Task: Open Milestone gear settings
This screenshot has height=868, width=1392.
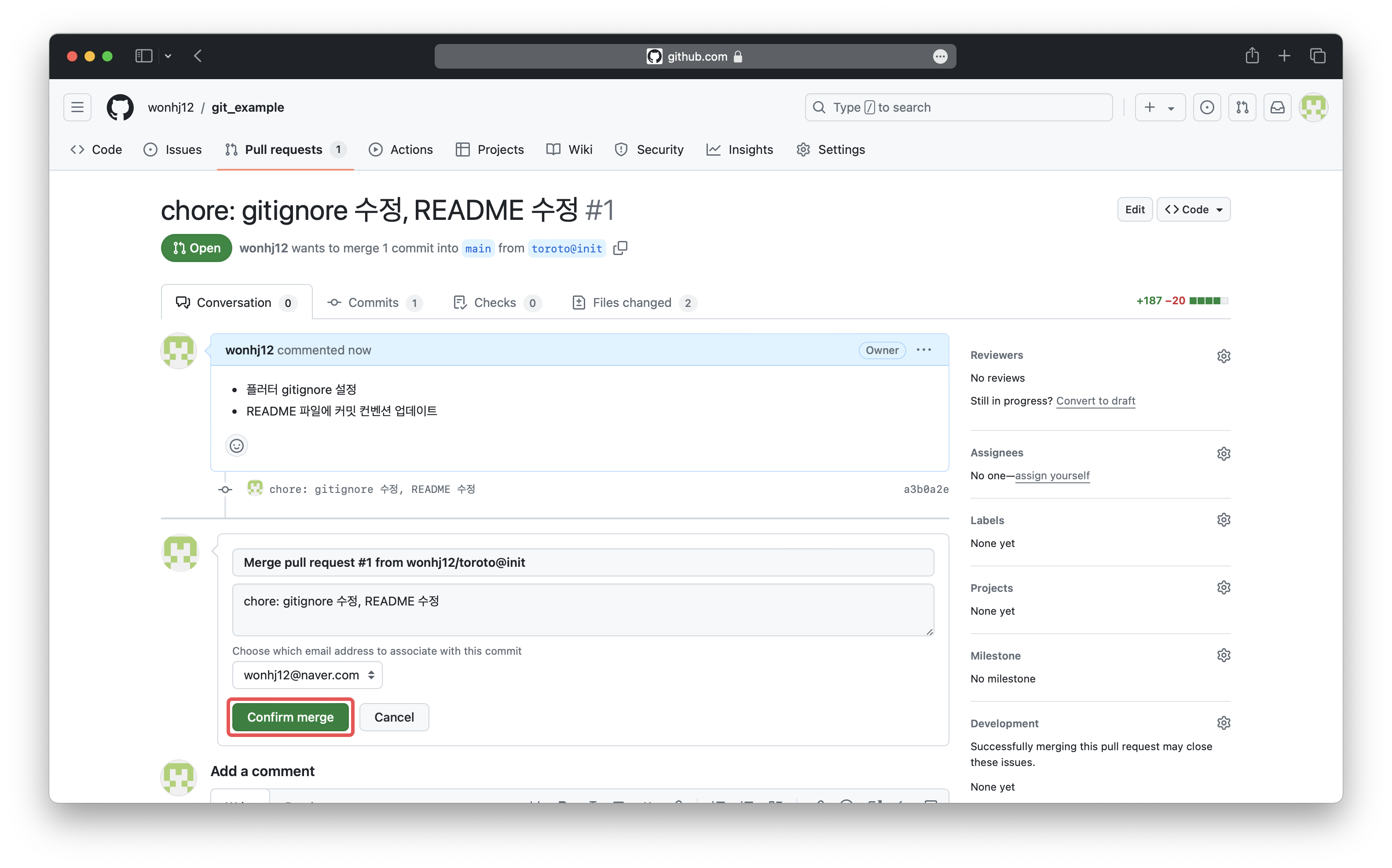Action: pos(1223,656)
